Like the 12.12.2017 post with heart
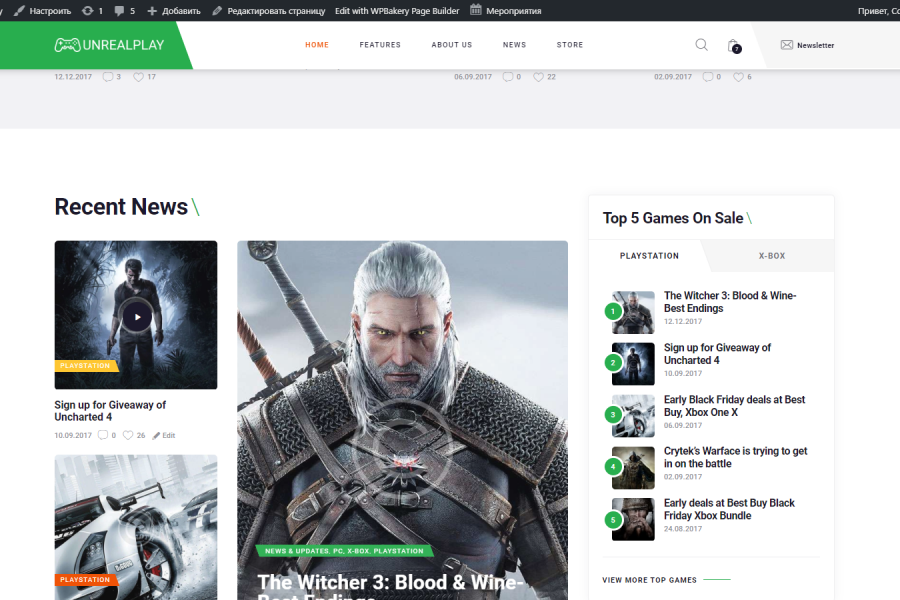900x600 pixels. coord(138,77)
